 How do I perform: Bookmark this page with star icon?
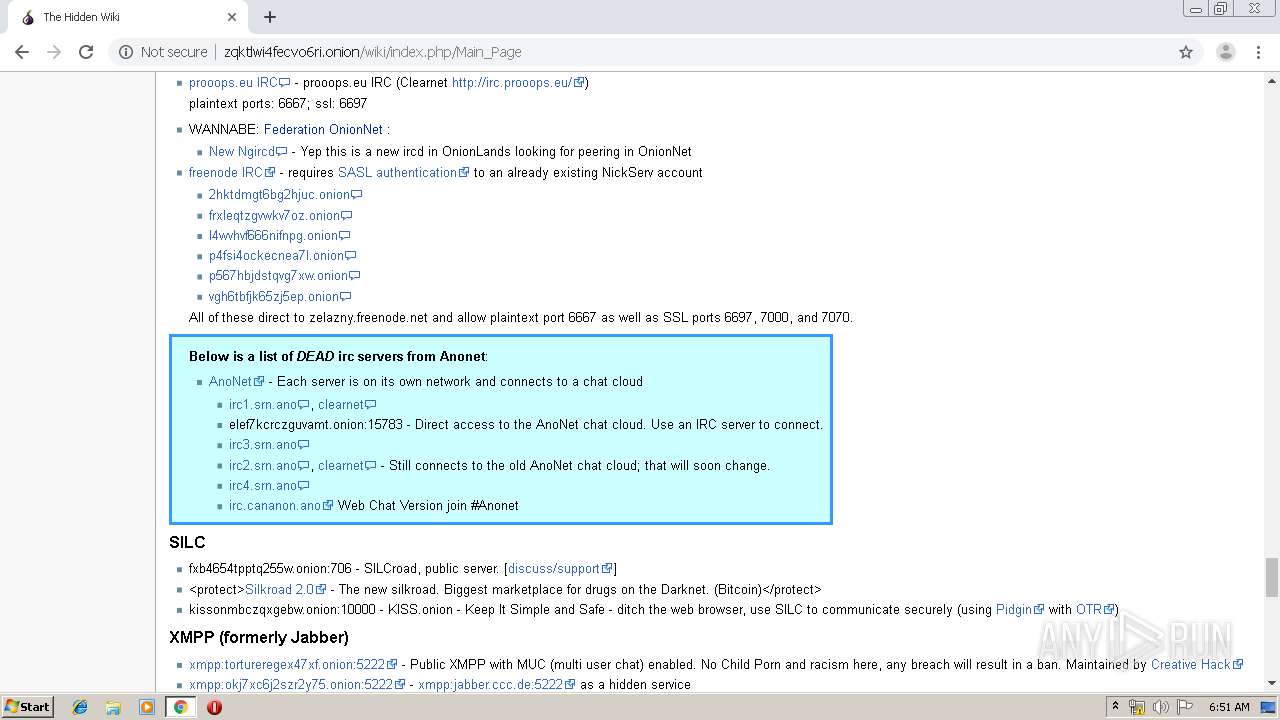[1186, 52]
